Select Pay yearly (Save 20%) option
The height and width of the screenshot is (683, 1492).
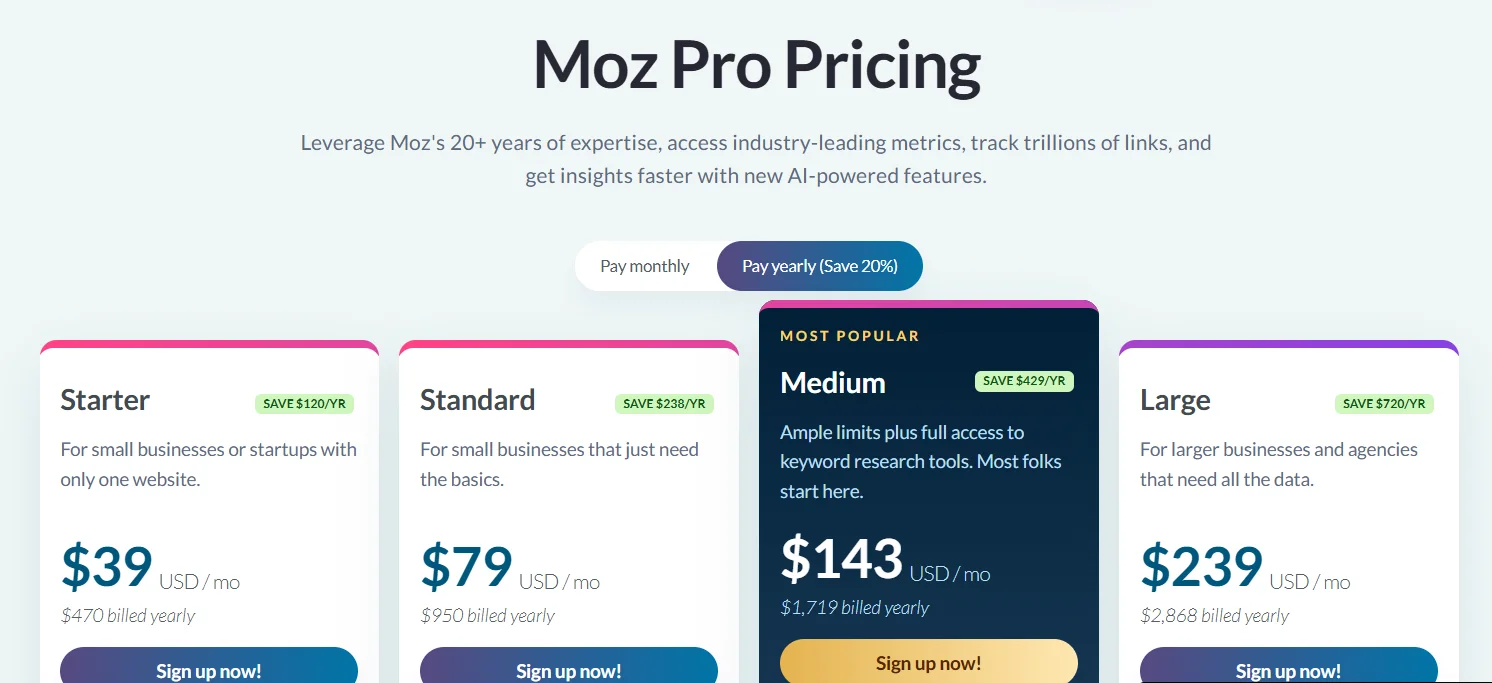click(819, 266)
